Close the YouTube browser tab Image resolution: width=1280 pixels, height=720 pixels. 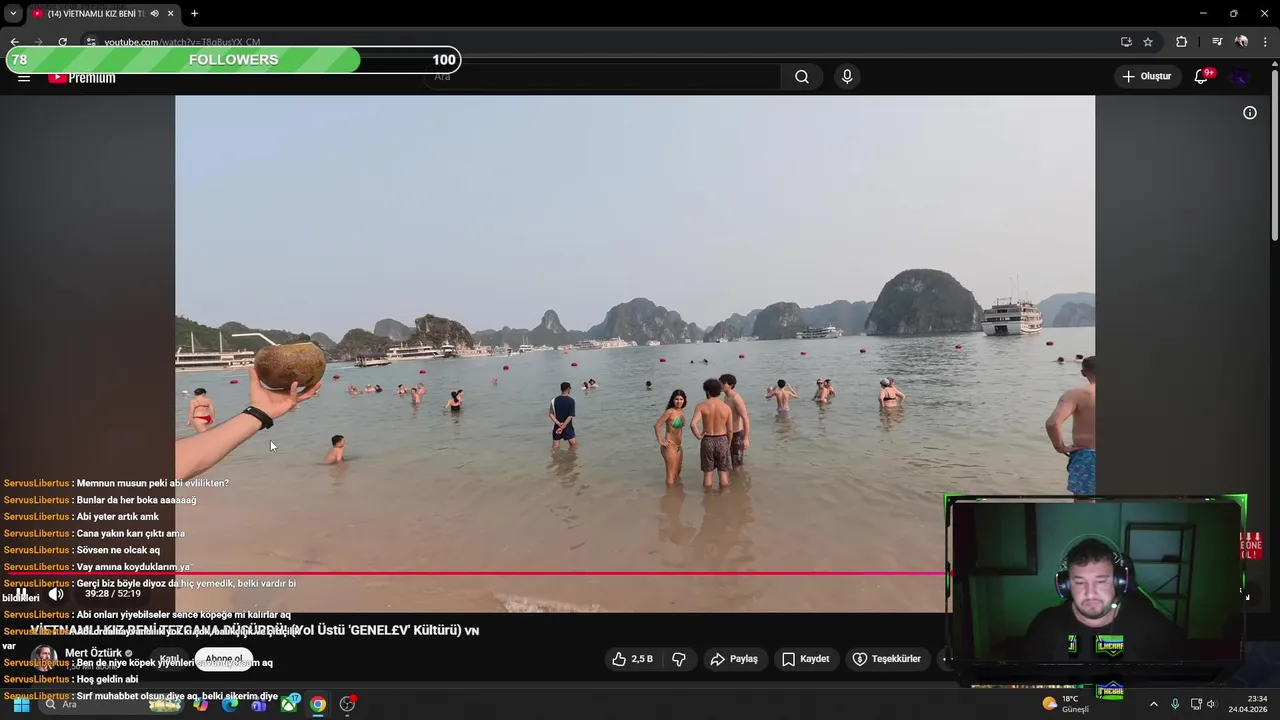(170, 14)
